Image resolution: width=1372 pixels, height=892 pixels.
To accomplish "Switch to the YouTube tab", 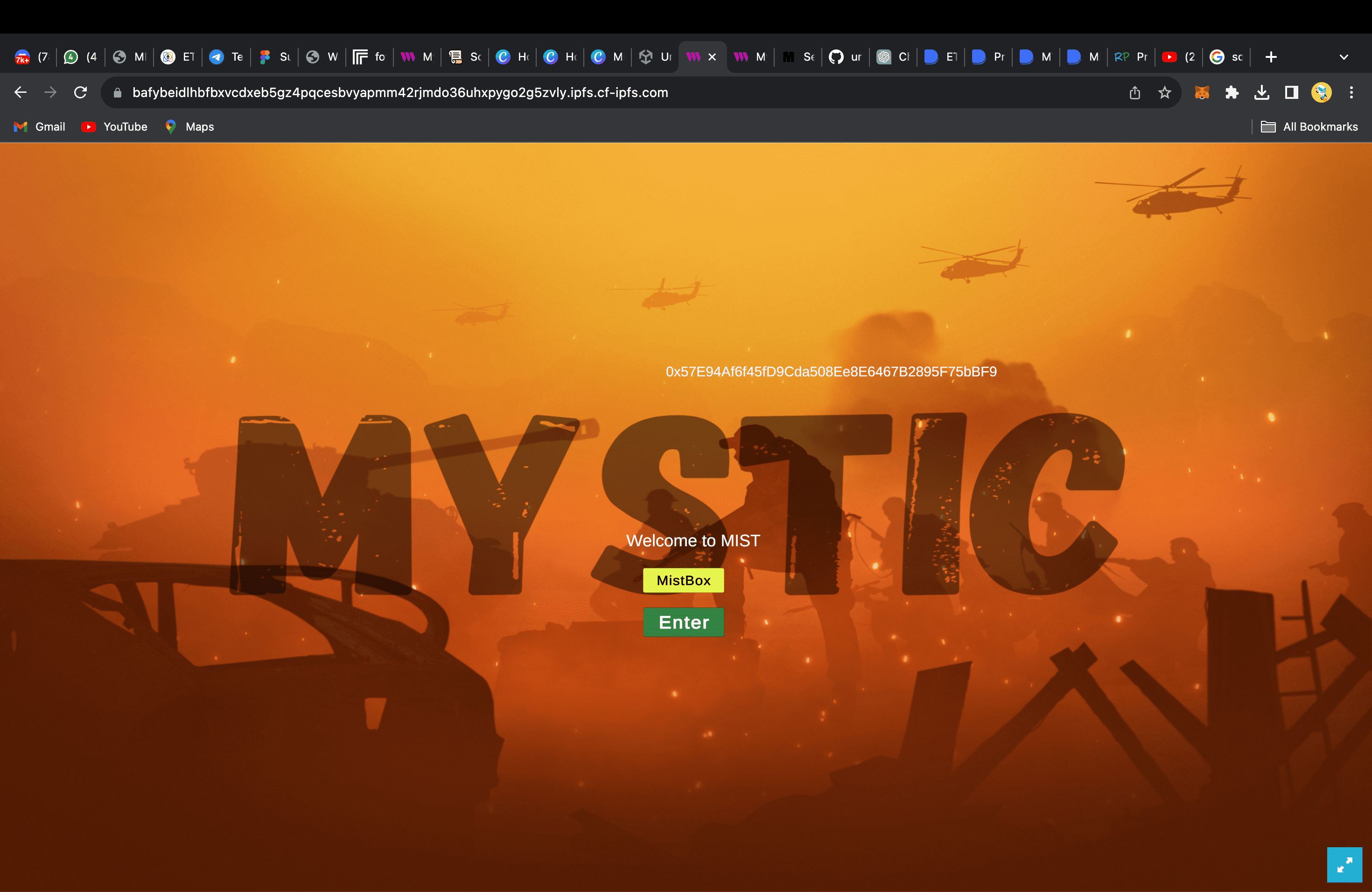I will pos(1179,57).
